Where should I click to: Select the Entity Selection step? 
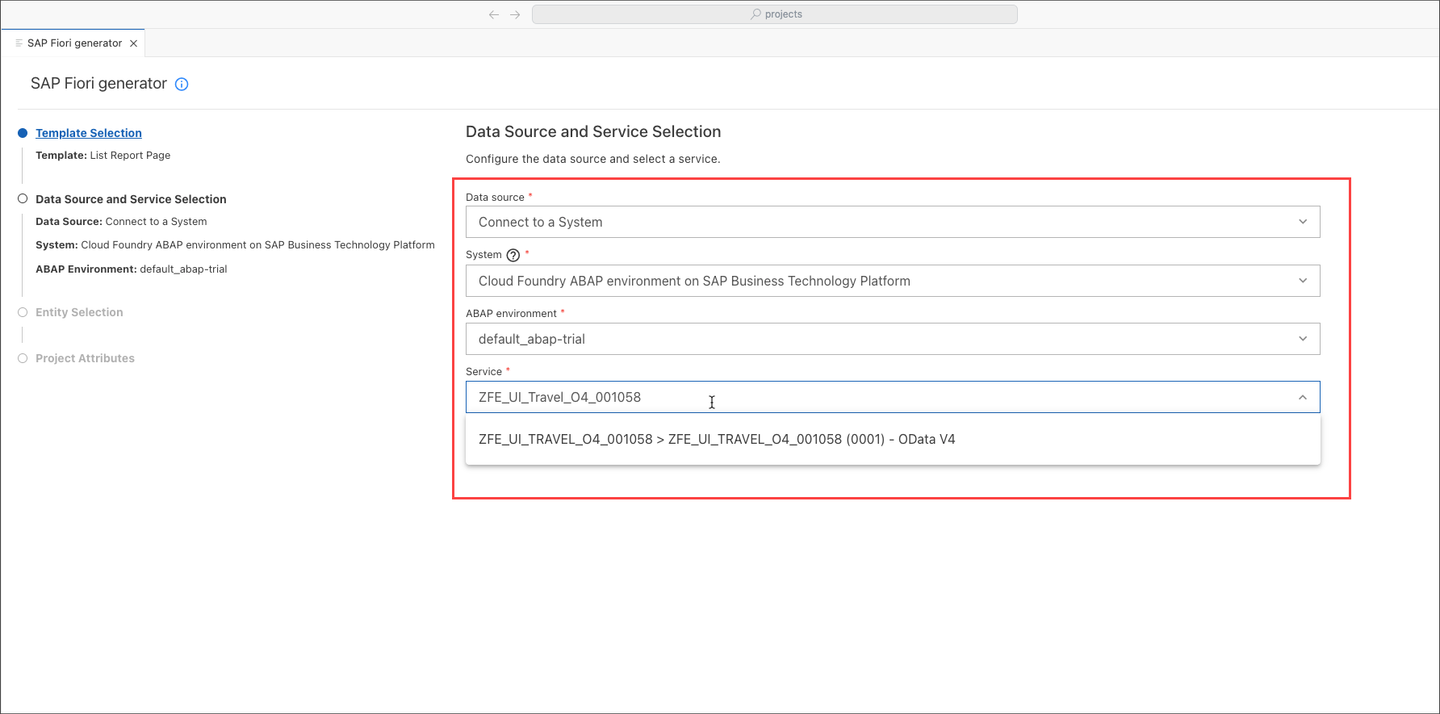pyautogui.click(x=79, y=312)
